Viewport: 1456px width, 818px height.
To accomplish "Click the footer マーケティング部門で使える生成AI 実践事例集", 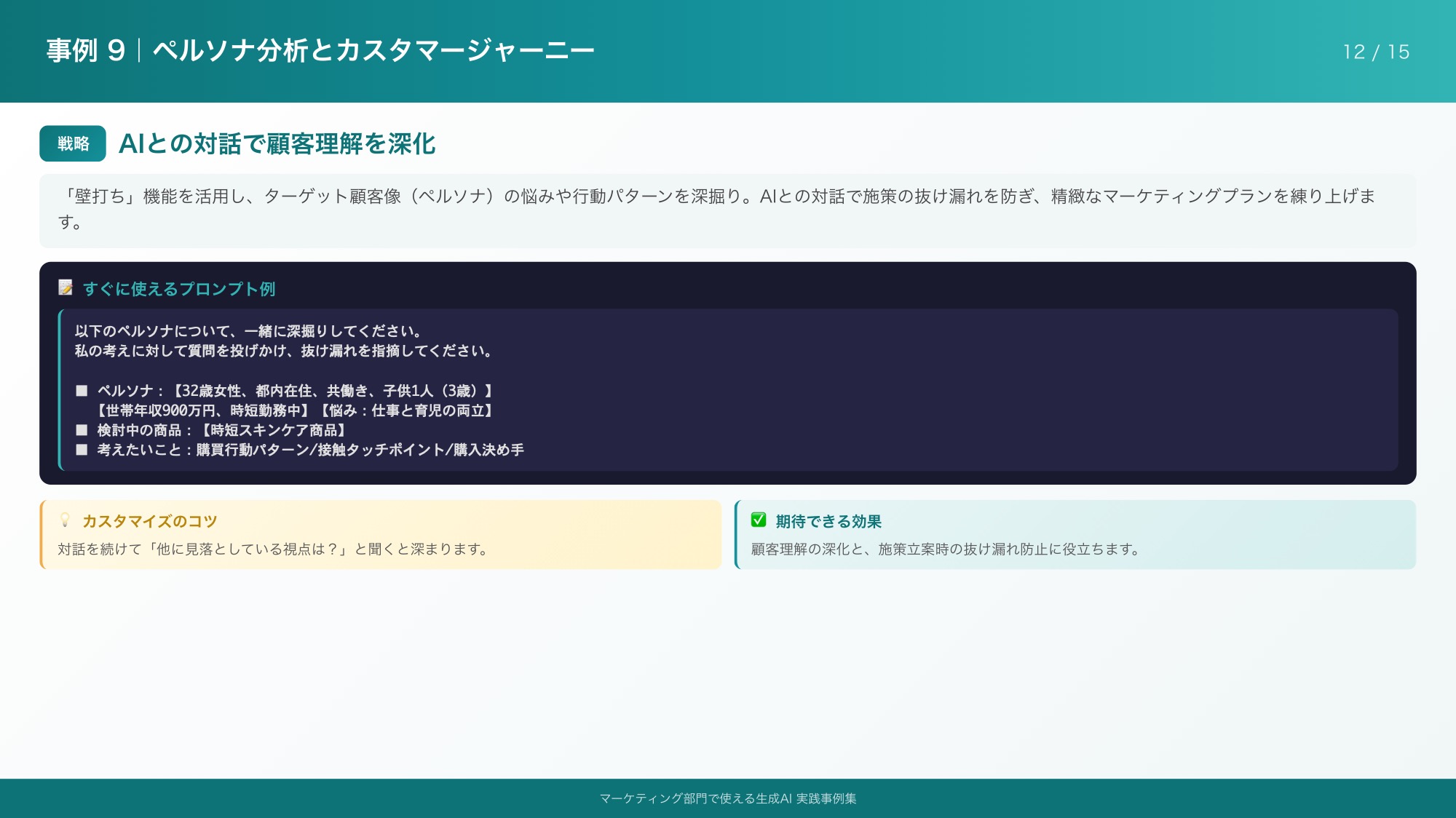I will [x=728, y=798].
